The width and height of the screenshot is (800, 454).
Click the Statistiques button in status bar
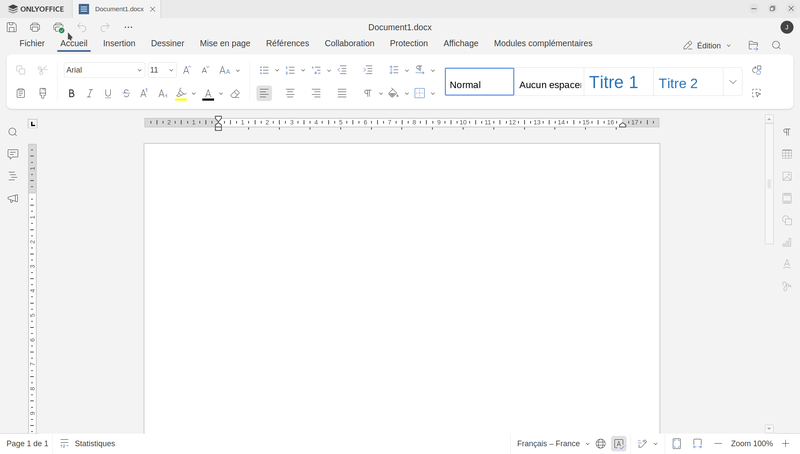click(x=87, y=443)
